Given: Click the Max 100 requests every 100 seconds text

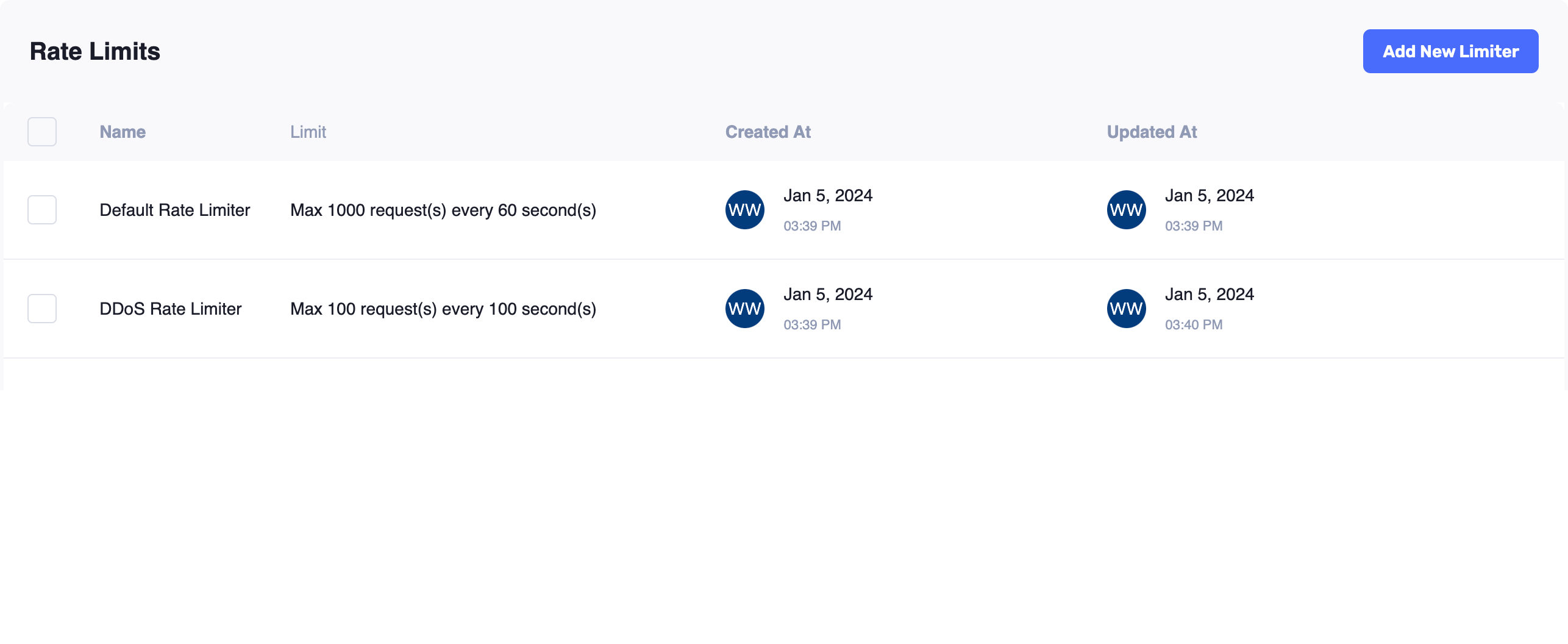Looking at the screenshot, I should tap(443, 309).
